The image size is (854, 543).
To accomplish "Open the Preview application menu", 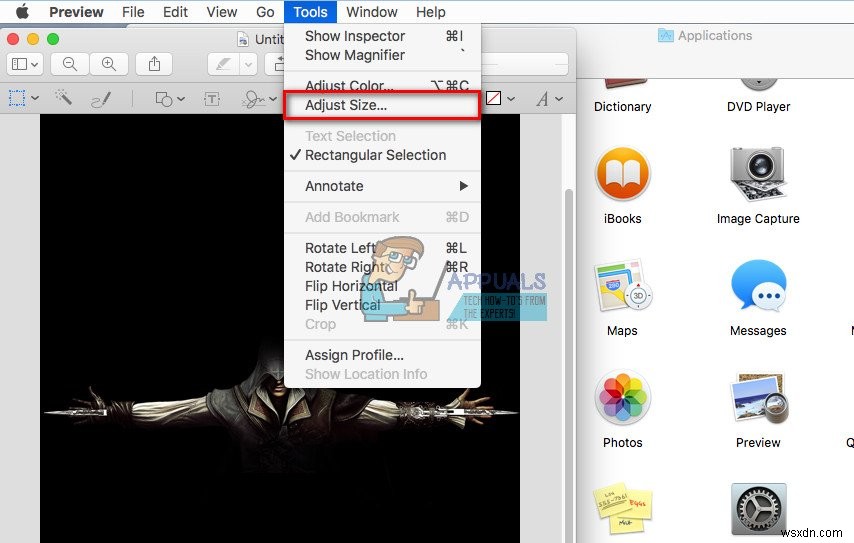I will pos(76,11).
